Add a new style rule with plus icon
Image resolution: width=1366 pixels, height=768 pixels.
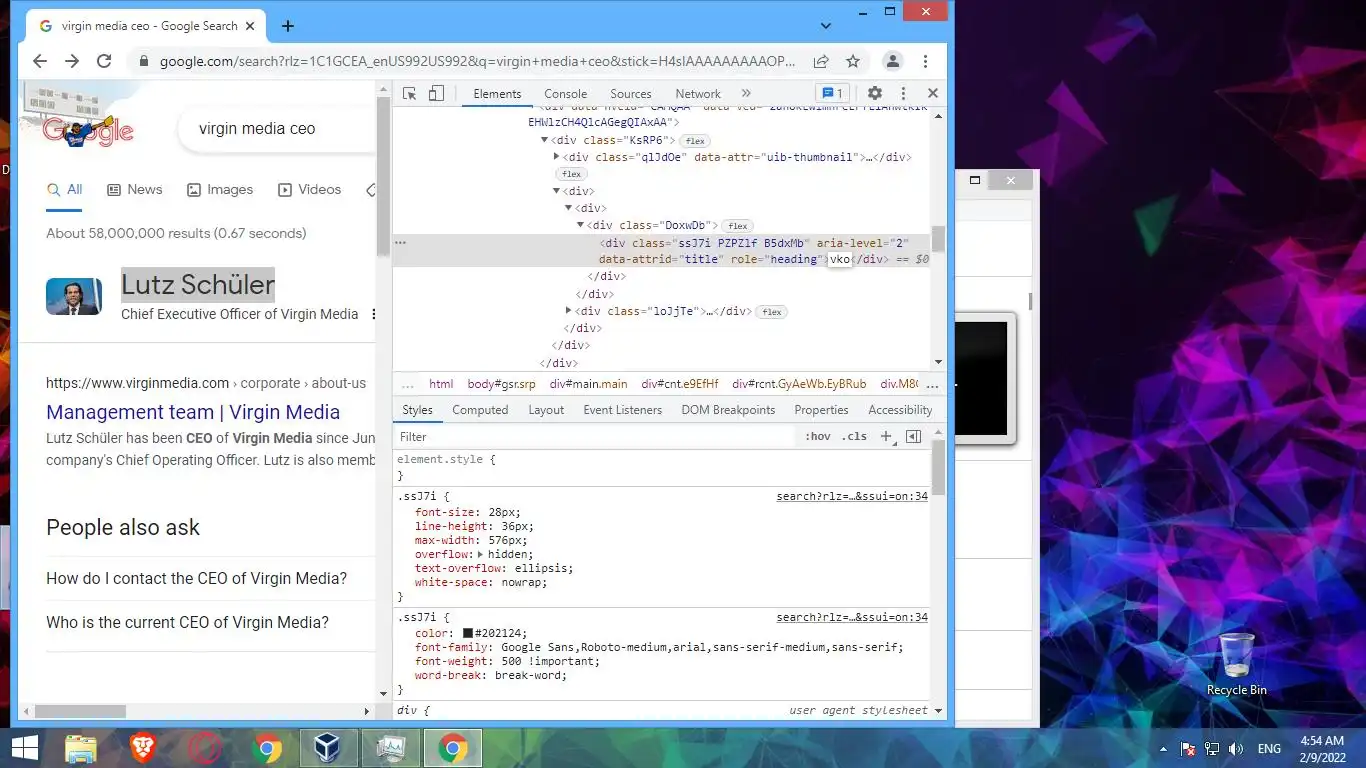coord(885,437)
